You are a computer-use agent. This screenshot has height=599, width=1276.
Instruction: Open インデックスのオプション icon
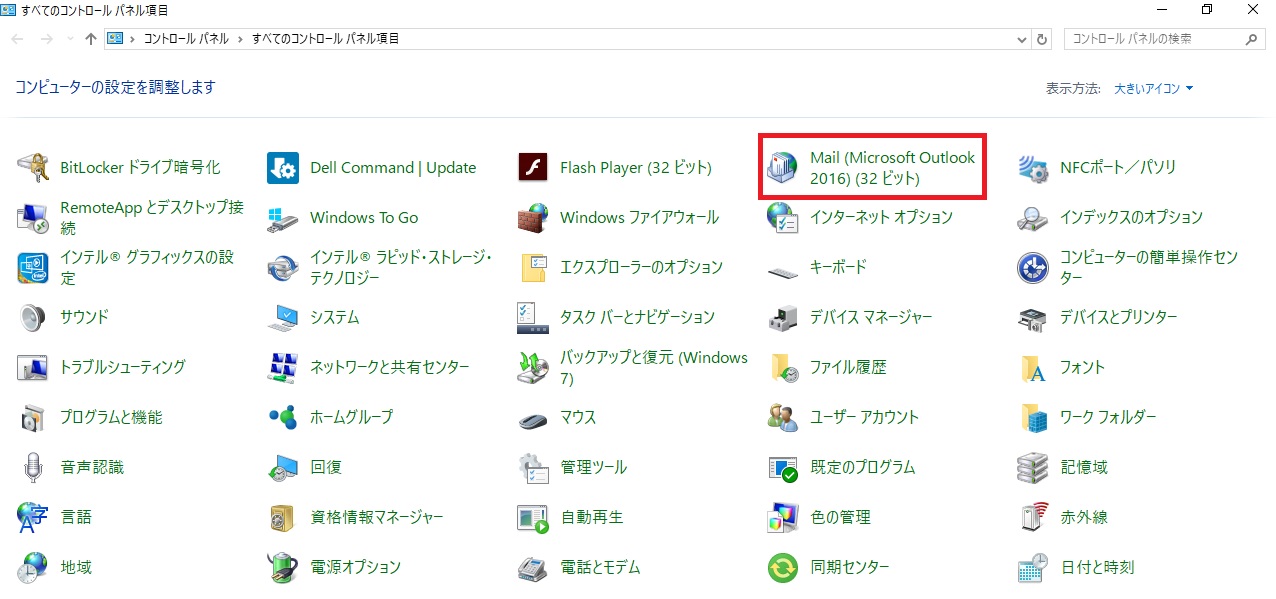click(1033, 218)
